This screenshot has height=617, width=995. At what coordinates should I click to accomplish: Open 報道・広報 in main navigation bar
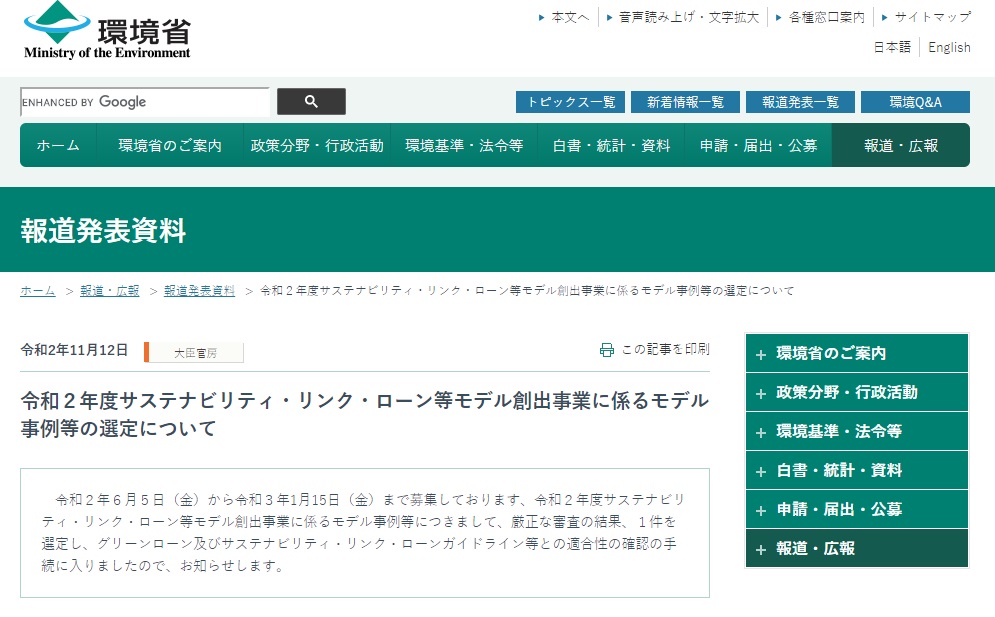[901, 146]
